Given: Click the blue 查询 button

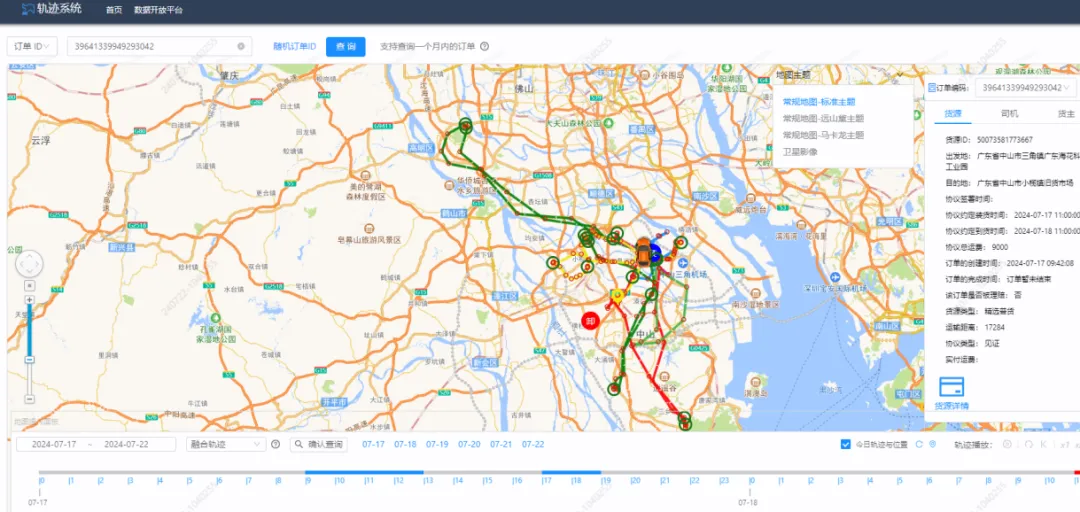Looking at the screenshot, I should (x=345, y=46).
